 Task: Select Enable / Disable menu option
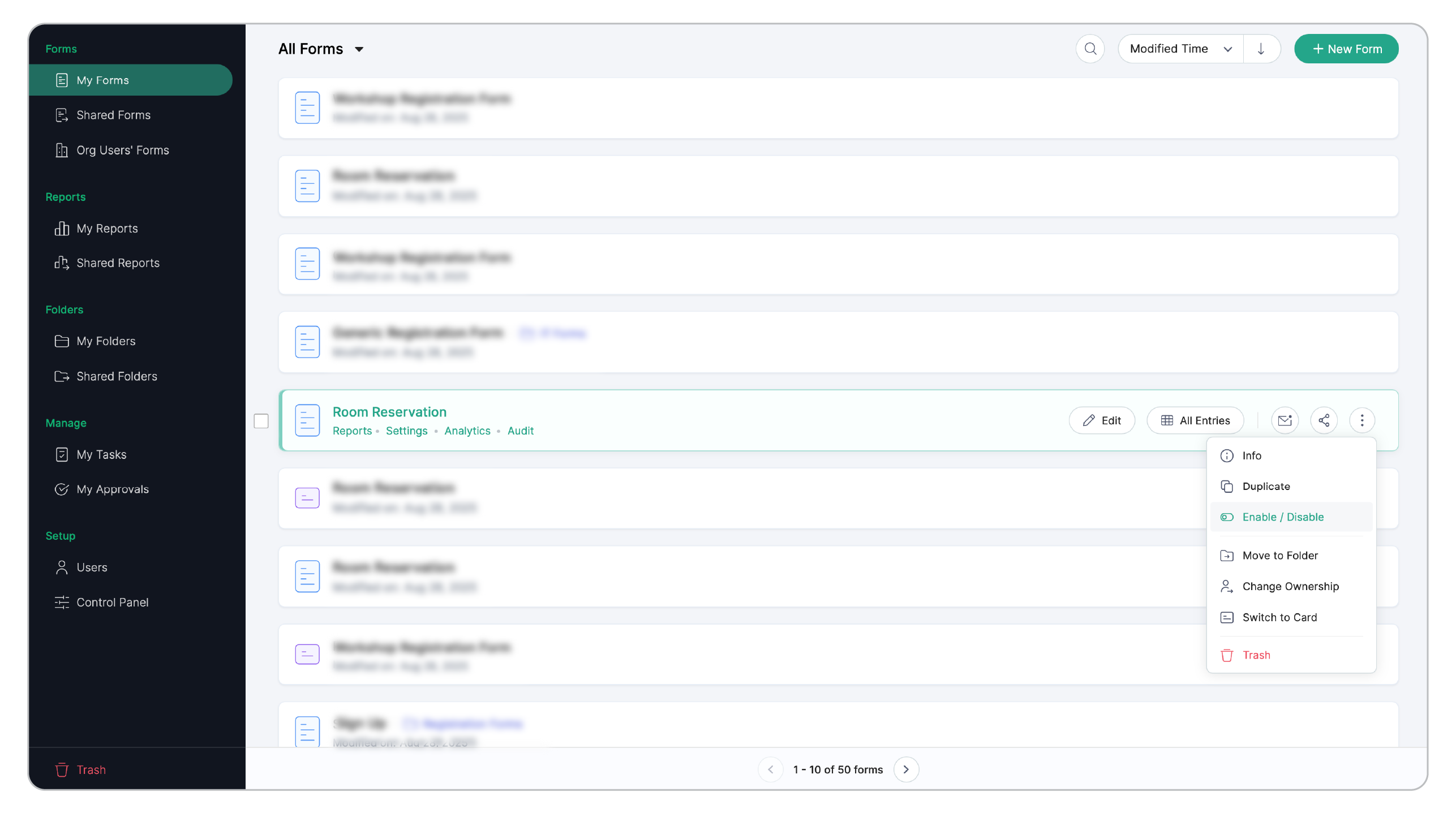pos(1283,517)
